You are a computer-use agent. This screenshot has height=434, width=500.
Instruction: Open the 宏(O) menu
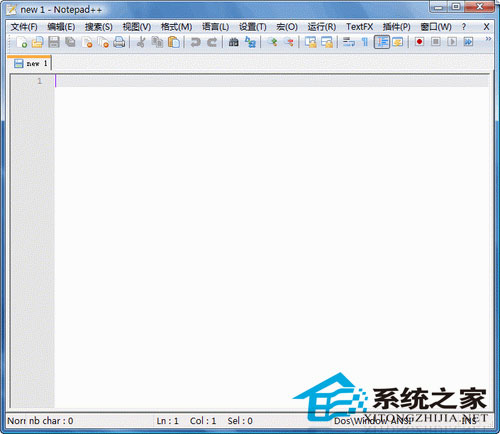pos(287,27)
